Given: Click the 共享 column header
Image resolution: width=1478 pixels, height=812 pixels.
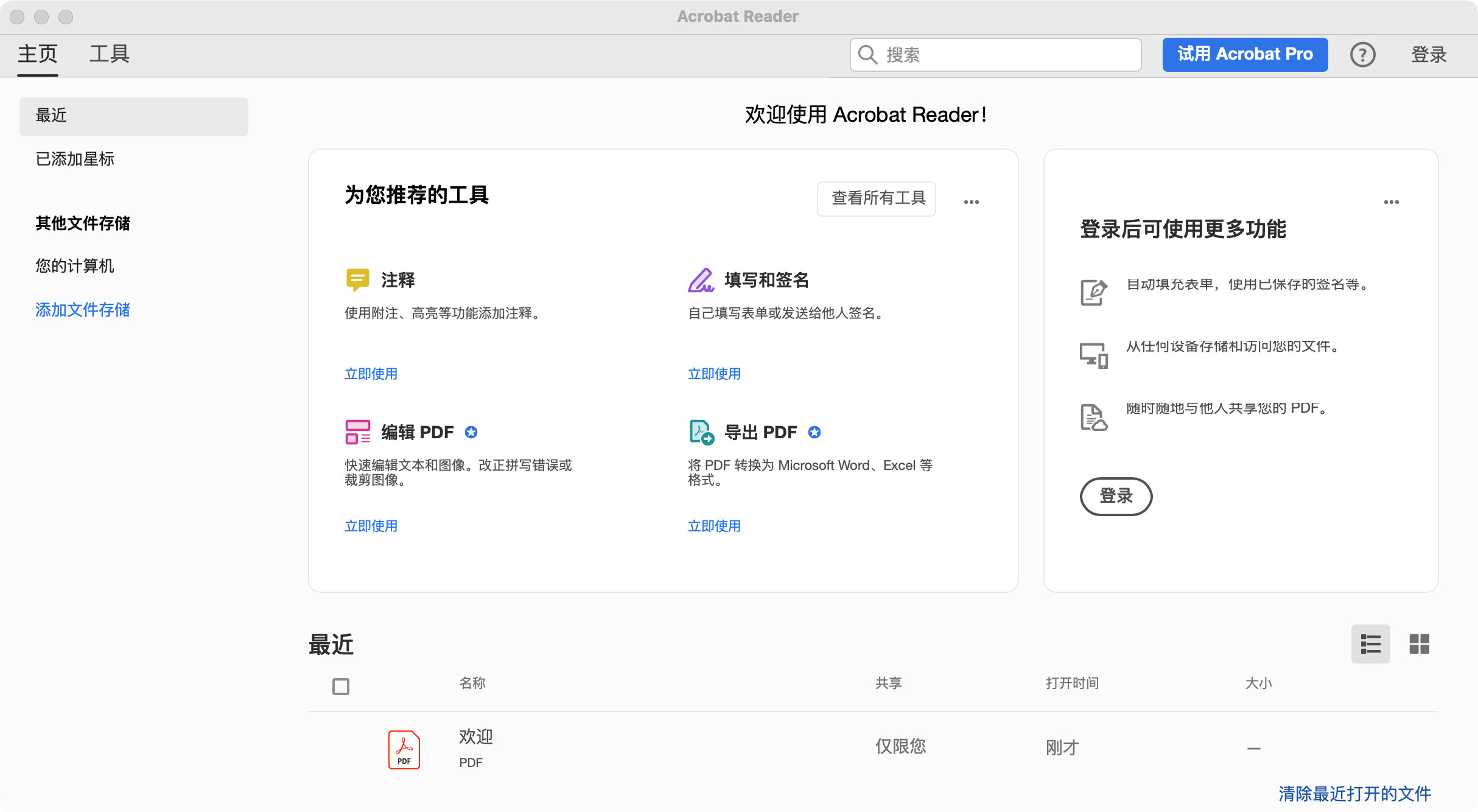Looking at the screenshot, I should pyautogui.click(x=889, y=683).
